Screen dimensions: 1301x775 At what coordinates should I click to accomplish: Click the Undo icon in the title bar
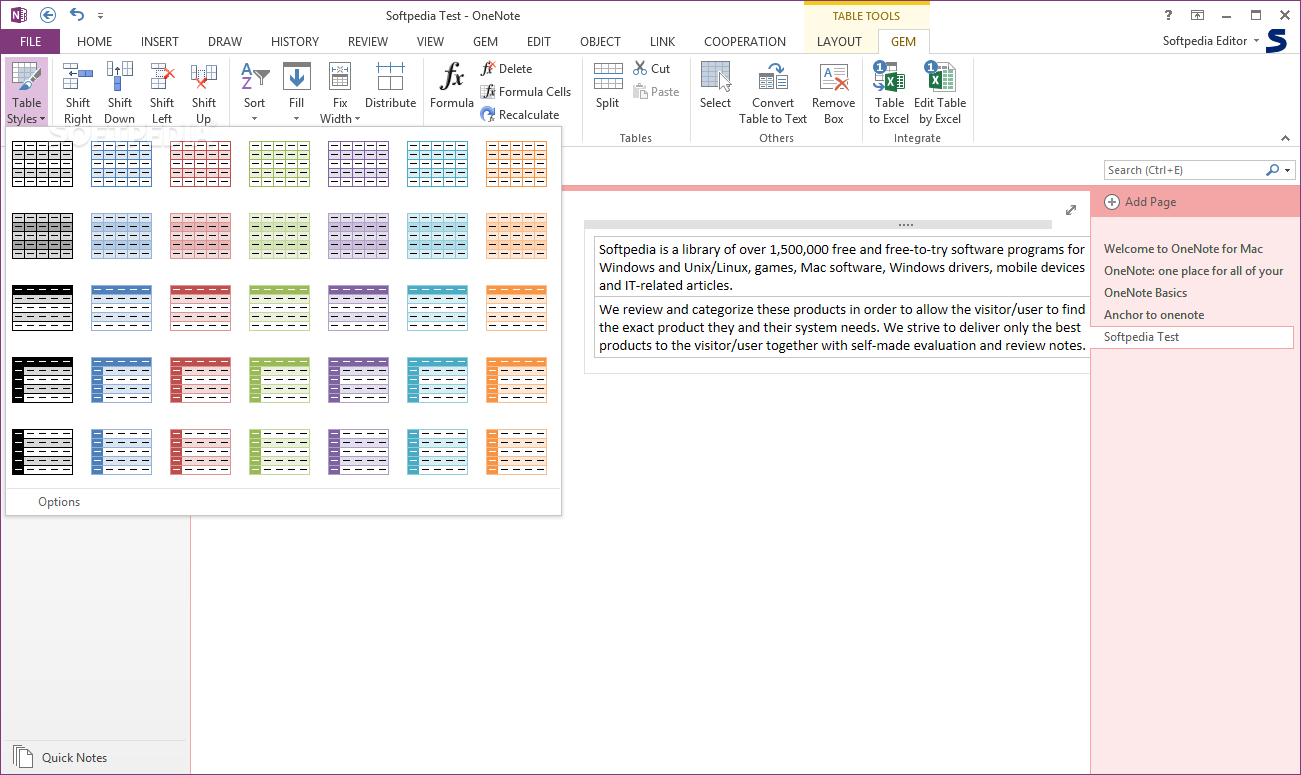pos(77,15)
